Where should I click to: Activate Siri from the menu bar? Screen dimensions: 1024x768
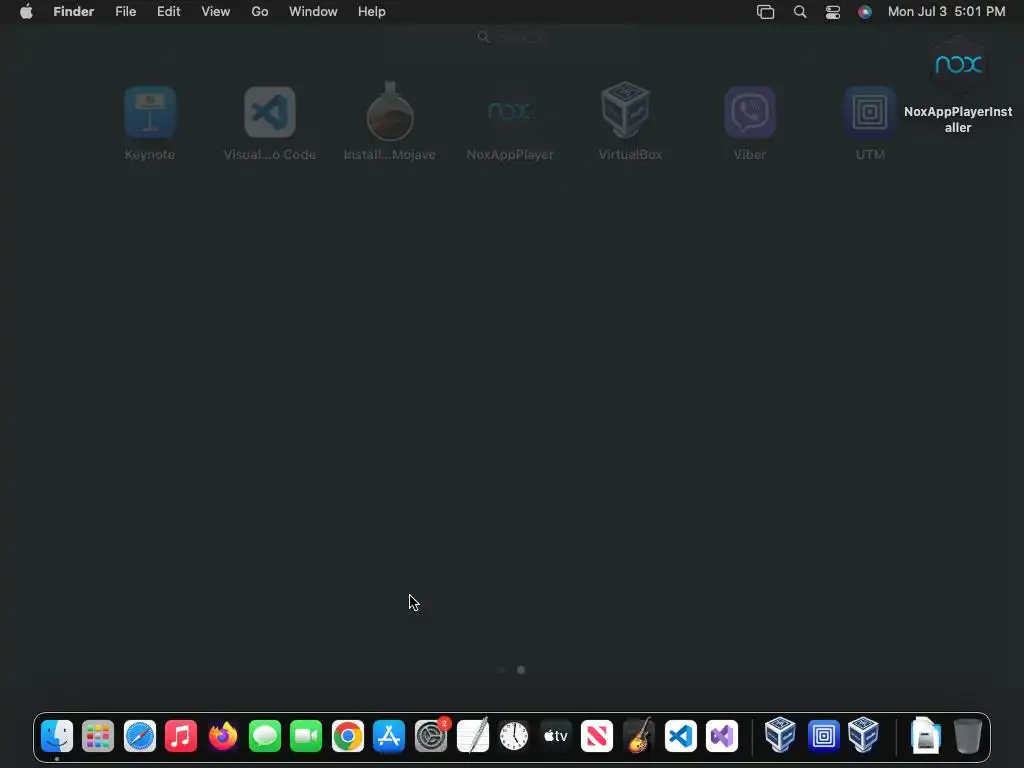click(865, 12)
